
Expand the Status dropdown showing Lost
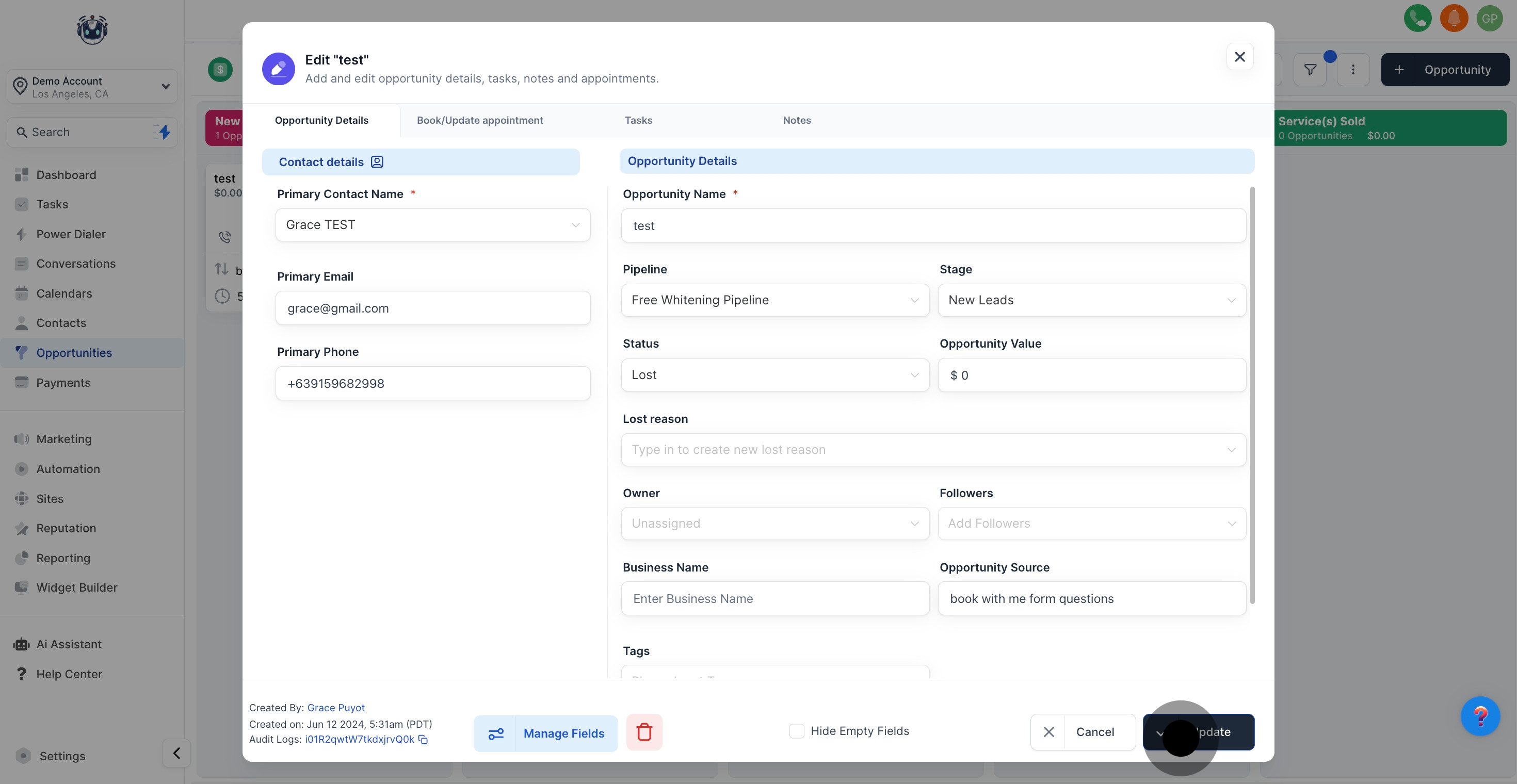click(774, 375)
